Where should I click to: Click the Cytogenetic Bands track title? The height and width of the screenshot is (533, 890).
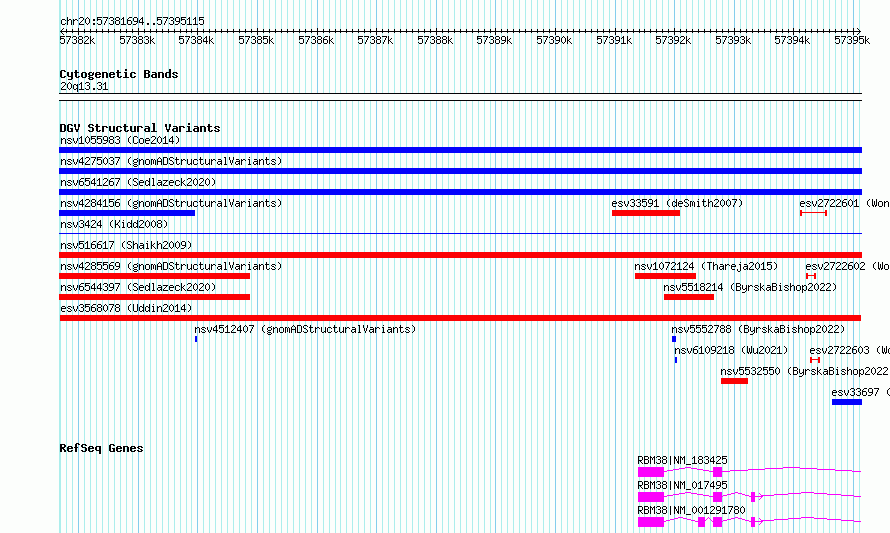[x=119, y=74]
